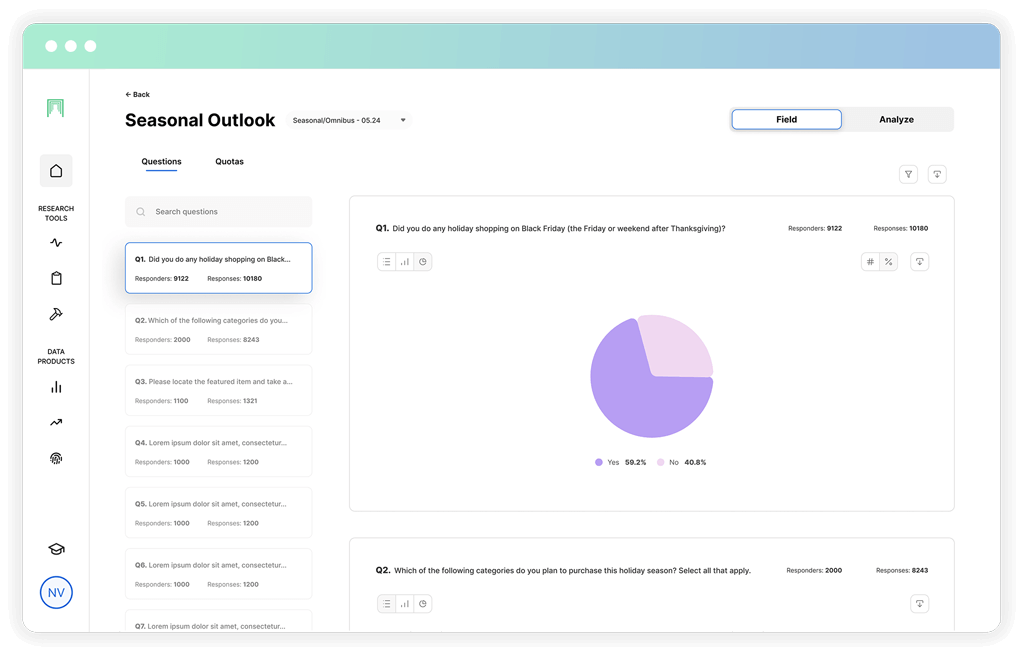The height and width of the screenshot is (655, 1024).
Task: Open the filter funnel icon above Q1
Action: [x=908, y=174]
